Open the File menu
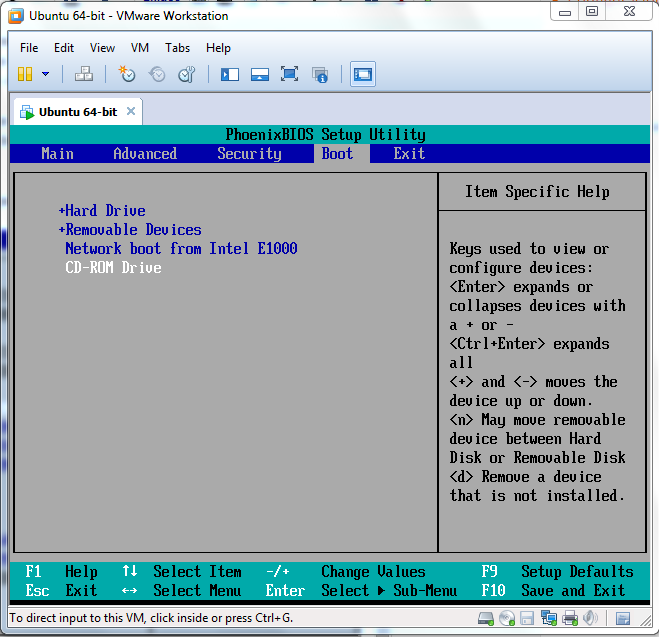Screen dimensions: 659x637 (29, 48)
